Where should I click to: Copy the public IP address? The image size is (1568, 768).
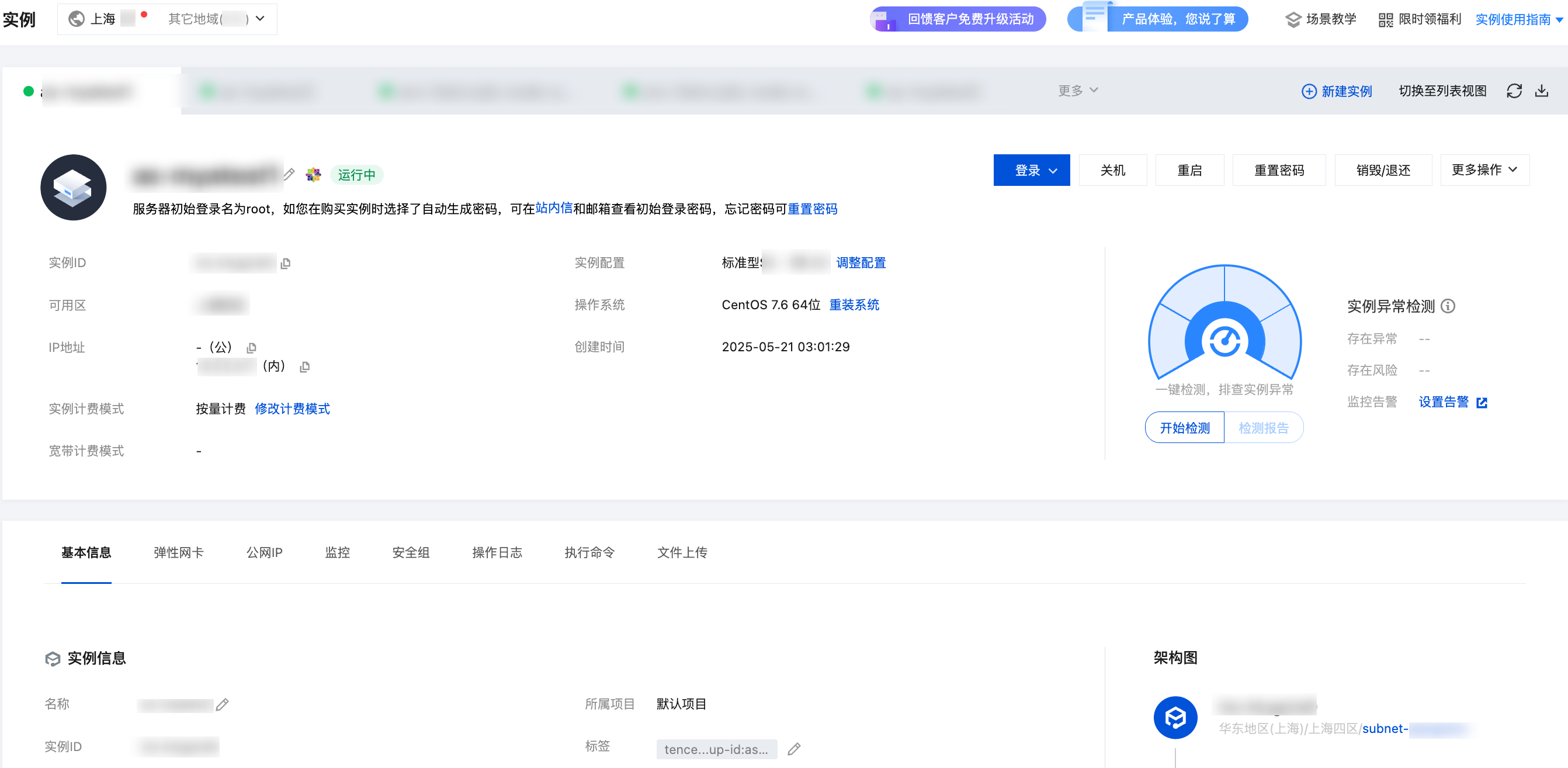click(251, 348)
